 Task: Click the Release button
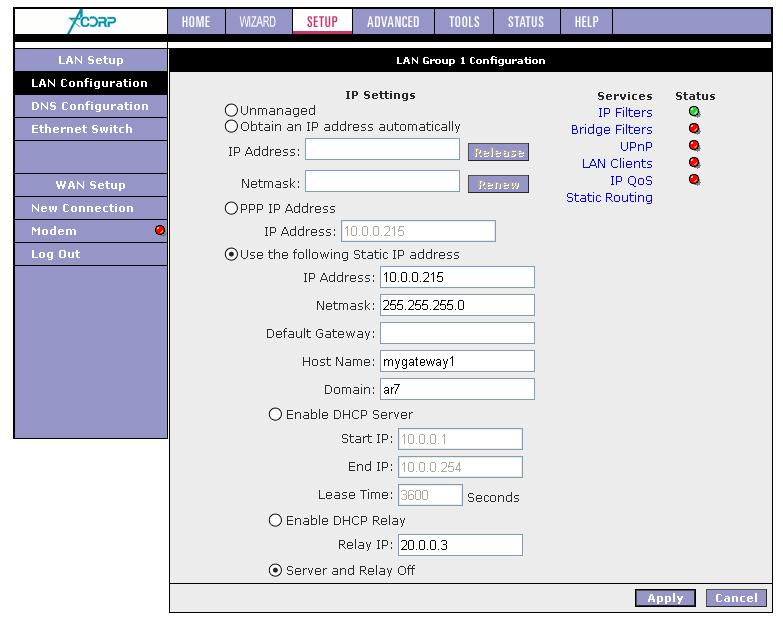(498, 152)
